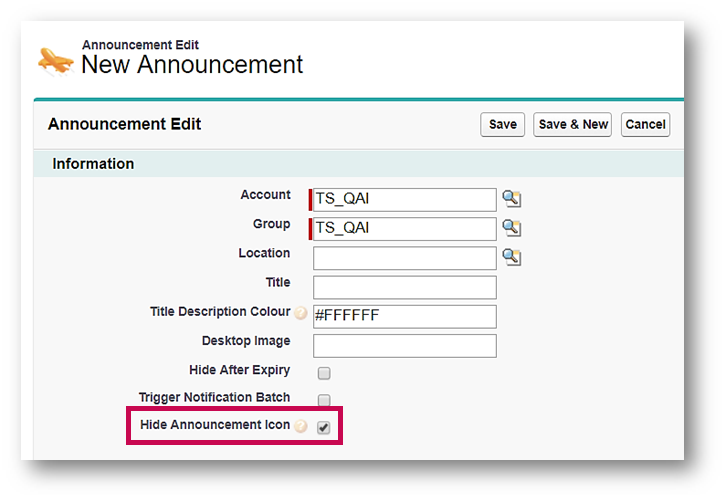Open the Account lookup magnifier icon

(511, 199)
